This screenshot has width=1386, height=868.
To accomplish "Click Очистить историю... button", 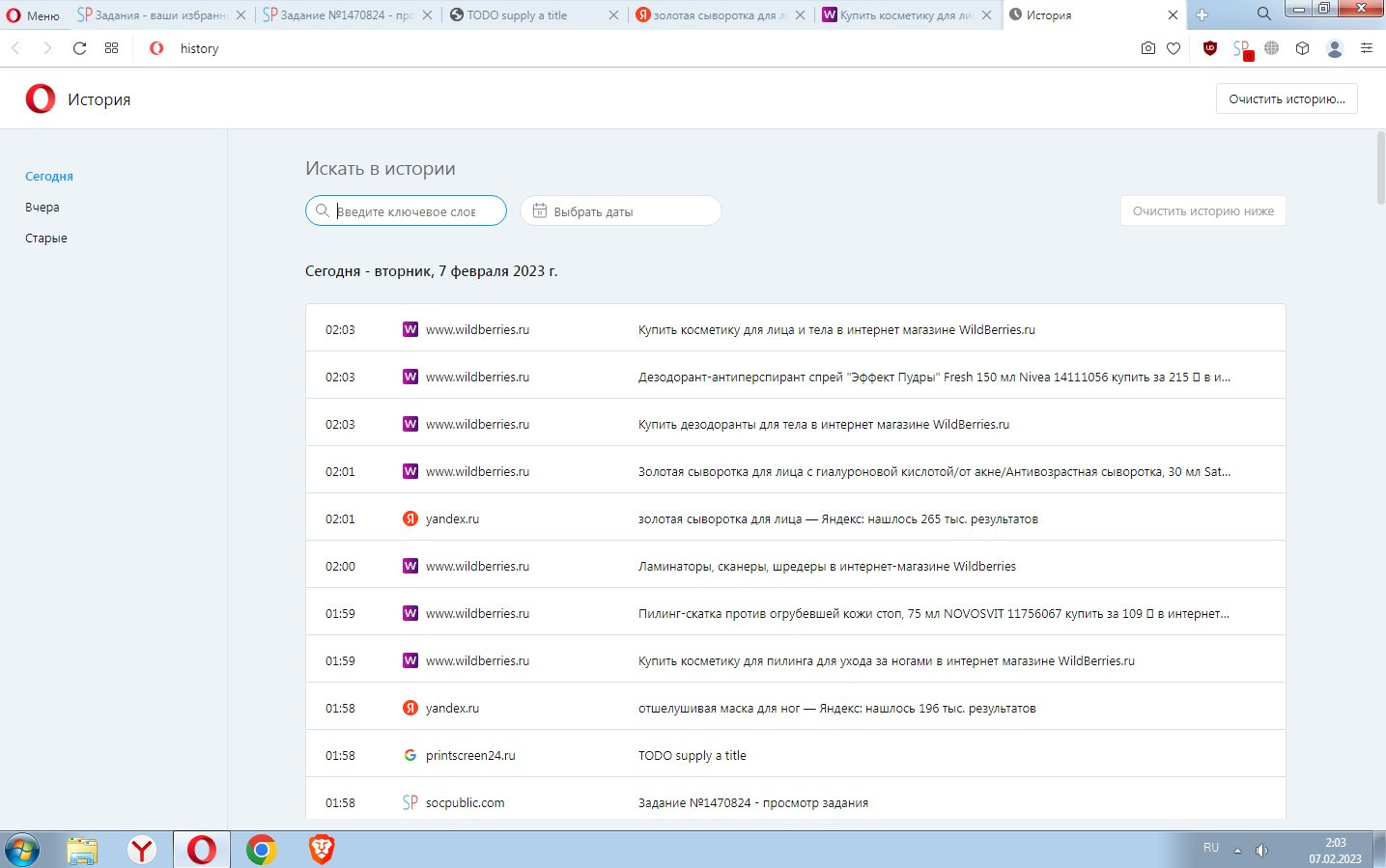I will 1287,98.
